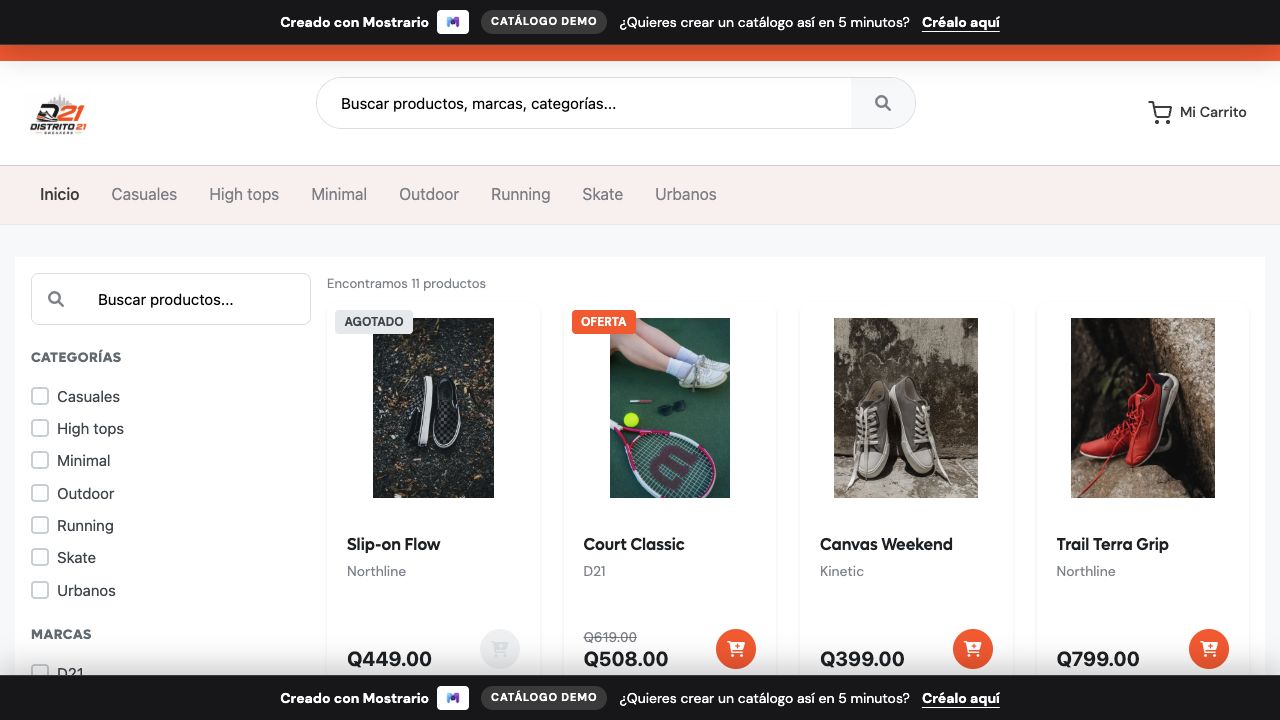Tick the Urbanos category checkbox
This screenshot has height=720, width=1280.
coord(40,590)
